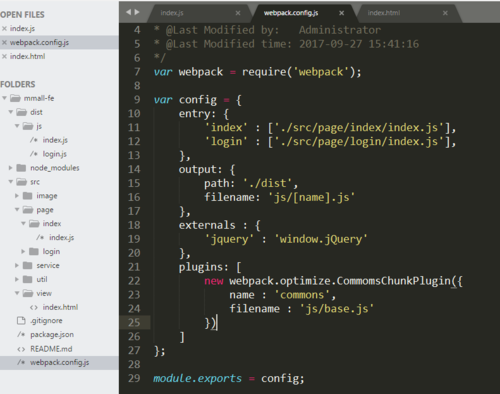Open webpack.config.js in the folder tree
Viewport: 500px width, 394px height.
coord(60,363)
